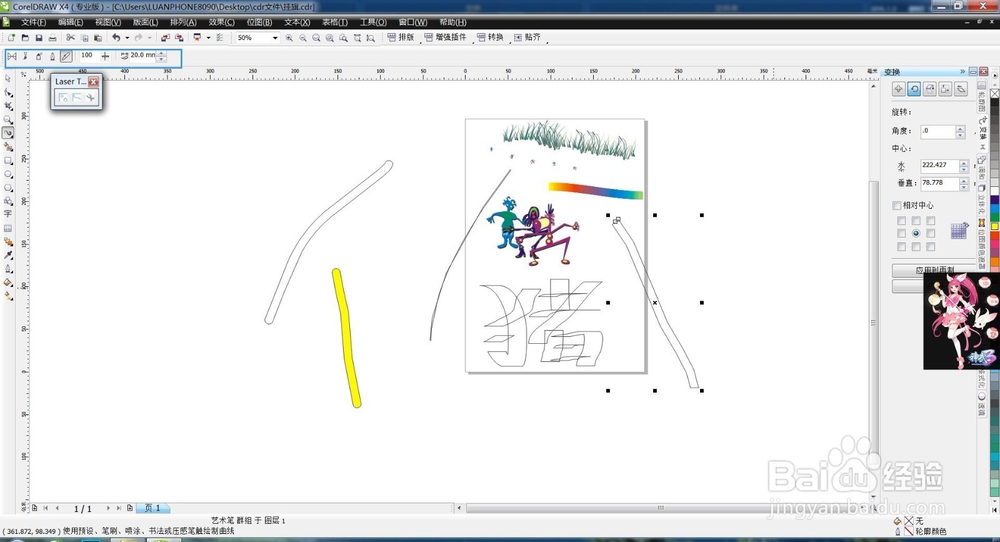Adjust the horizontal center 222.427 spinner
Screen dimensions: 1000x542
click(964, 166)
